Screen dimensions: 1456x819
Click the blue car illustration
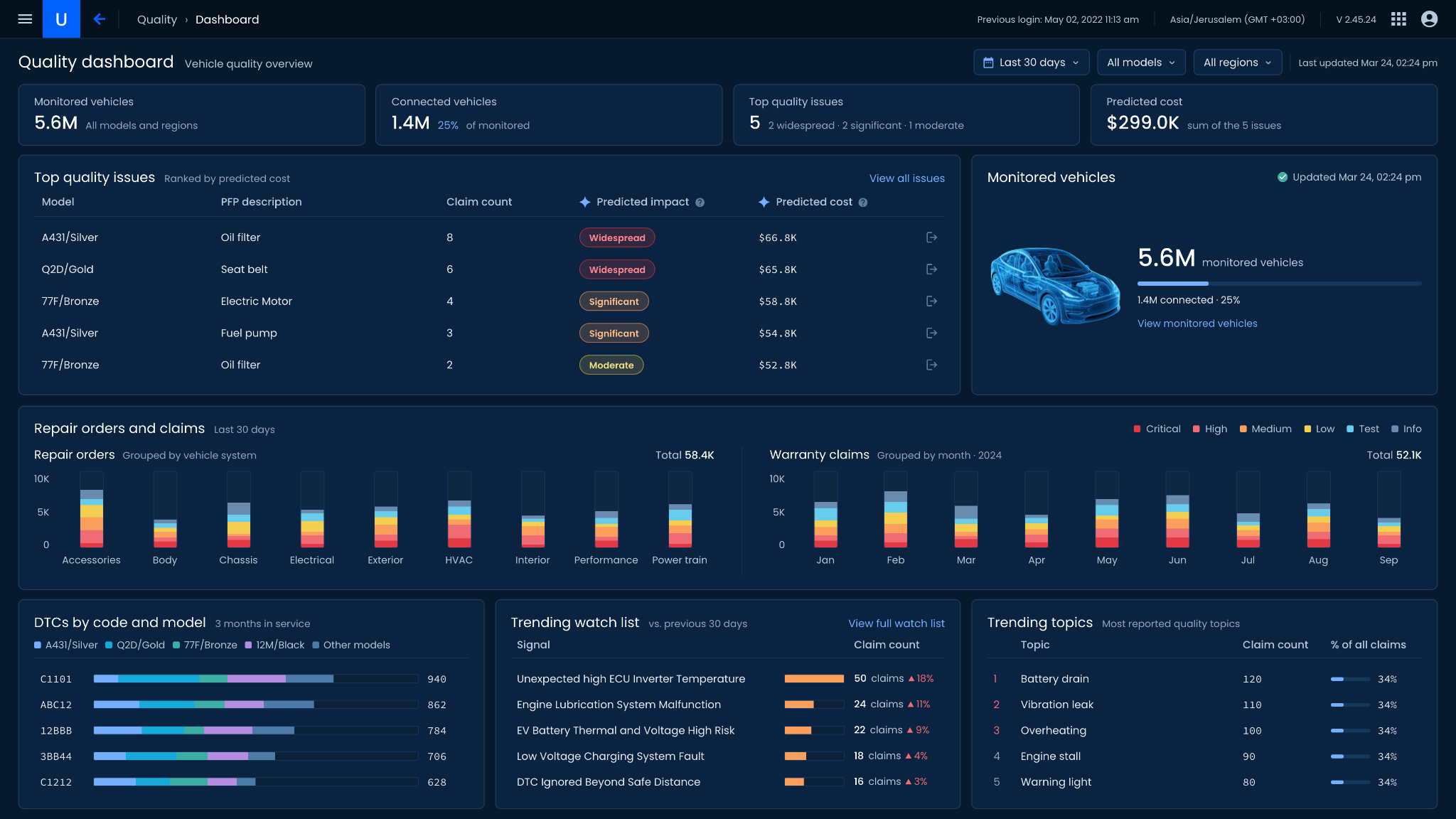tap(1055, 286)
